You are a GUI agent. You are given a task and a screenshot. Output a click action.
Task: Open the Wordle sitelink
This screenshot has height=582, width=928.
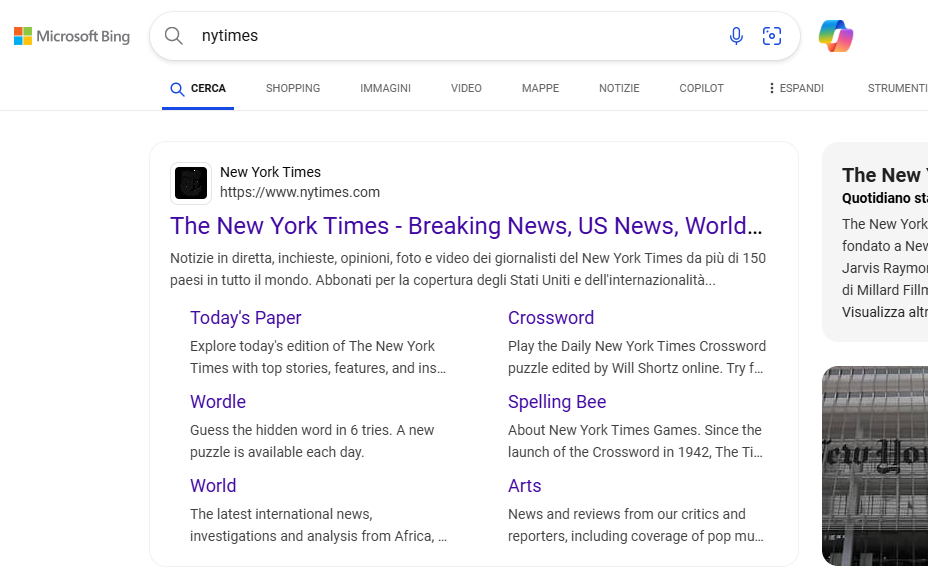218,402
